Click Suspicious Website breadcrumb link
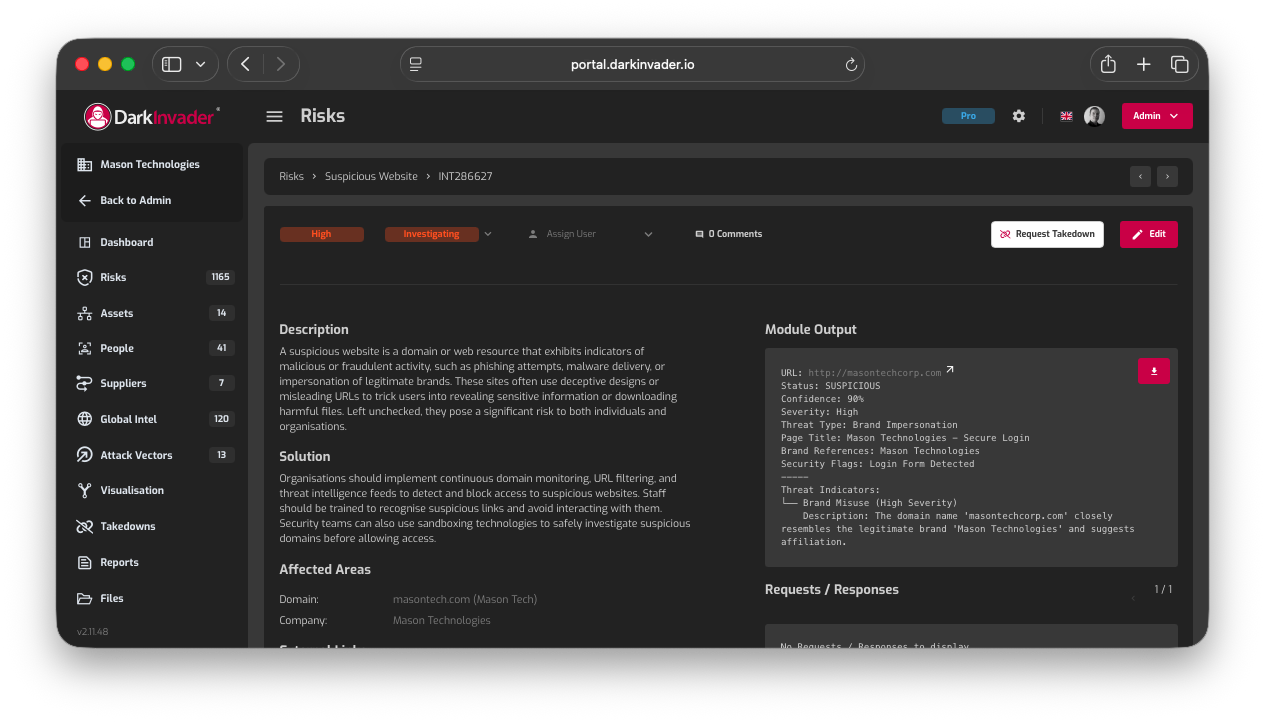 [x=371, y=176]
